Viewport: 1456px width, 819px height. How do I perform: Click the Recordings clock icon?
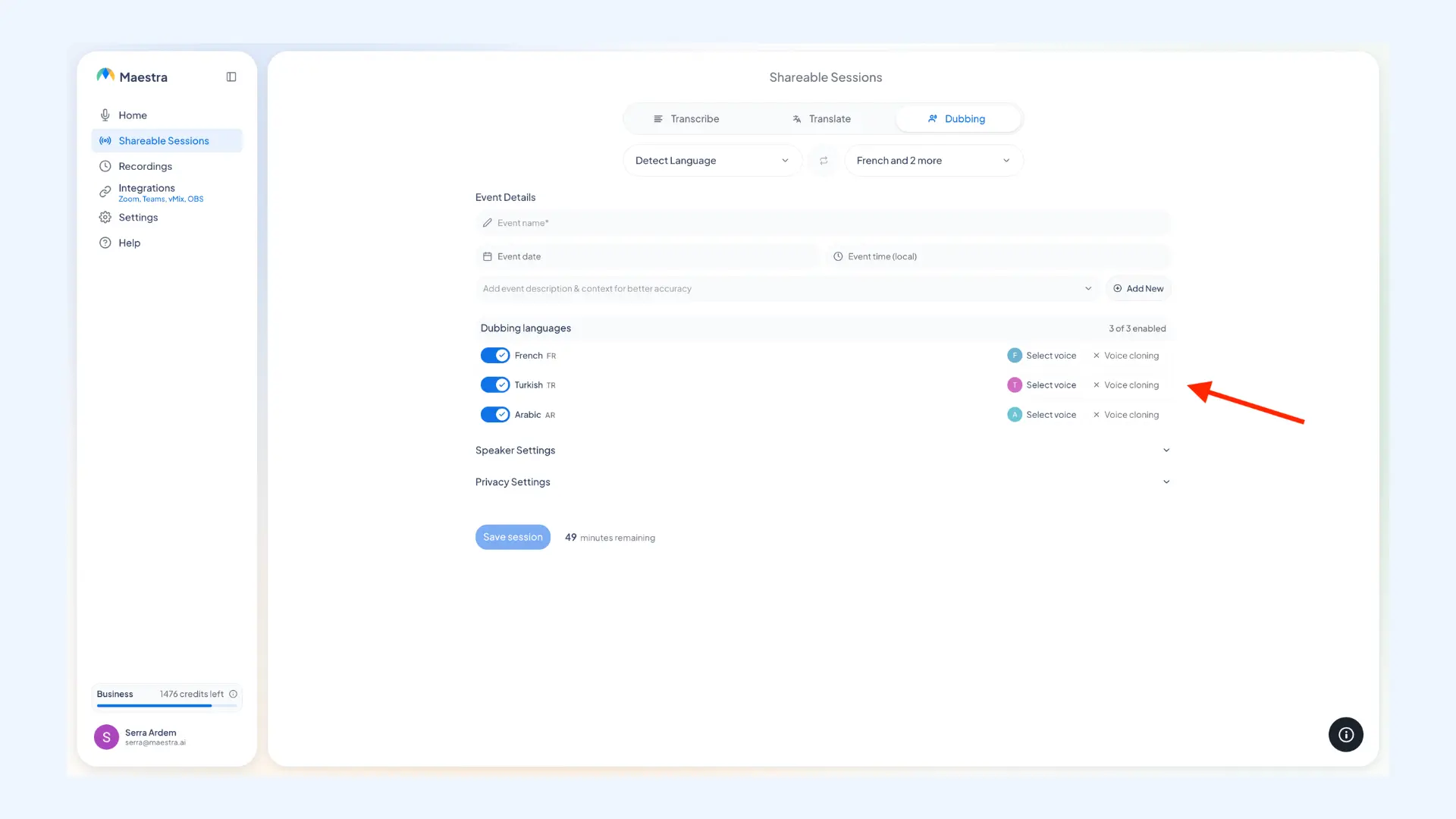click(105, 166)
